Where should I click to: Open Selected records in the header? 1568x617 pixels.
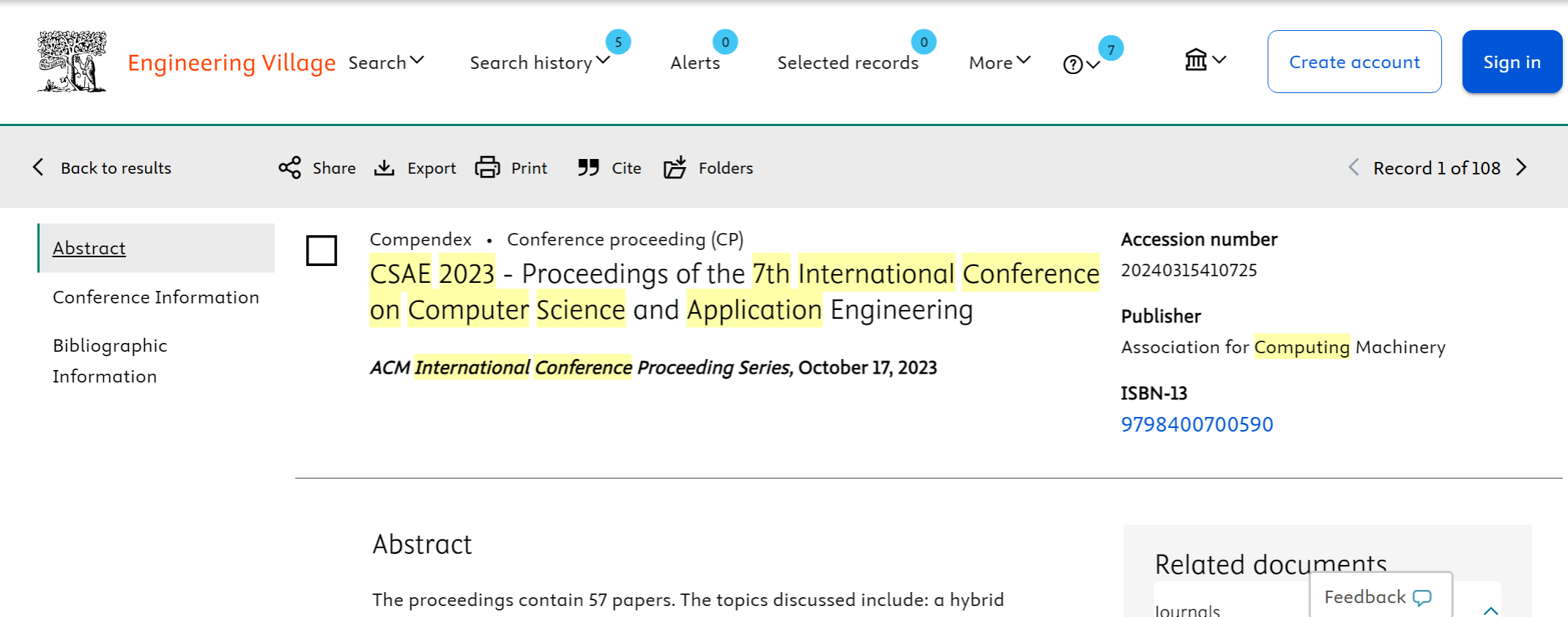(x=847, y=62)
